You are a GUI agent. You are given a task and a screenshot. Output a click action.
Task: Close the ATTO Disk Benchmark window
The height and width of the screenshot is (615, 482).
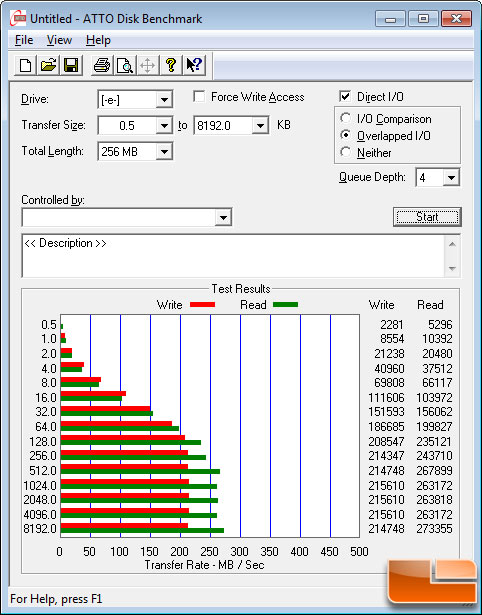[x=456, y=18]
